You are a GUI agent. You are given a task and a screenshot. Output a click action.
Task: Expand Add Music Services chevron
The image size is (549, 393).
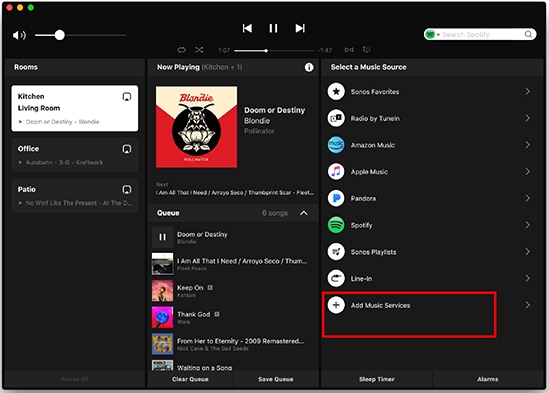coord(528,305)
